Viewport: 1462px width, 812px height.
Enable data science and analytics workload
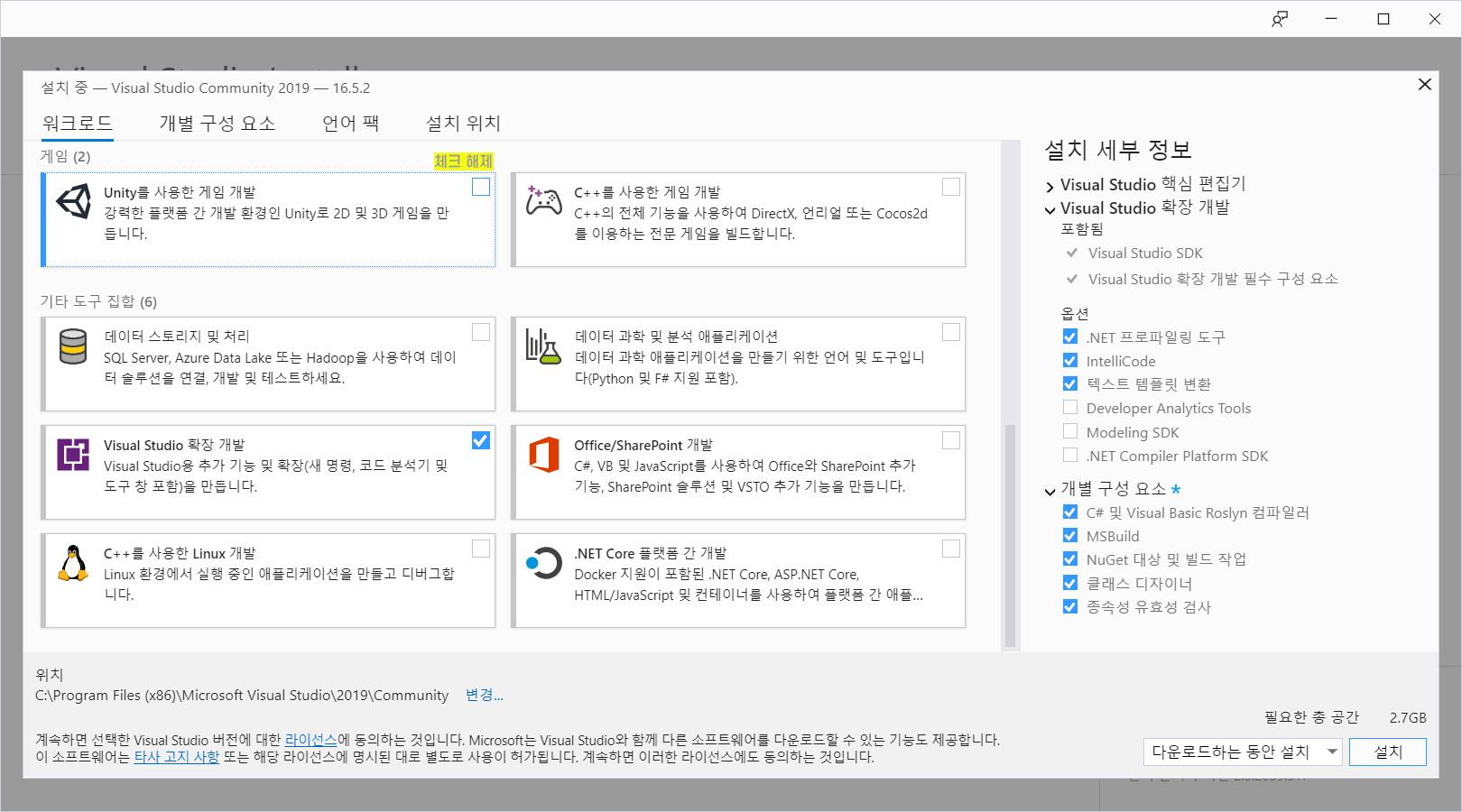click(x=951, y=332)
